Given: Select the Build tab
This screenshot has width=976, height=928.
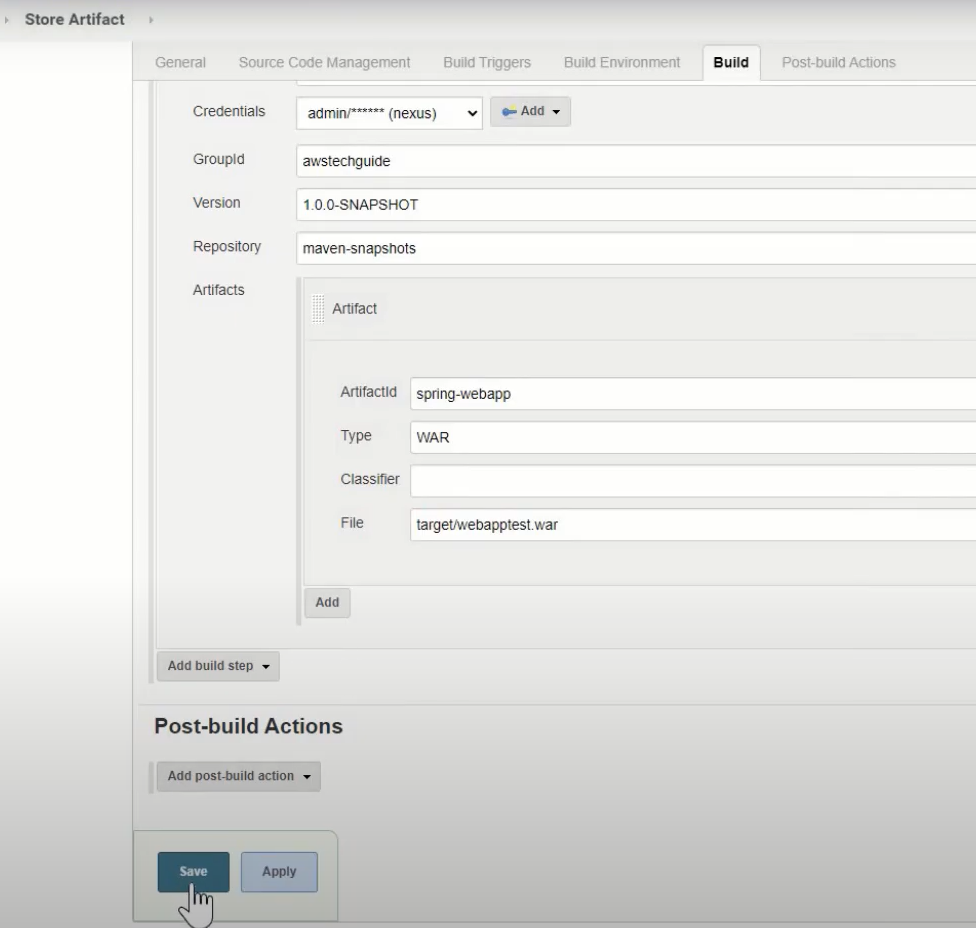Looking at the screenshot, I should pos(731,62).
